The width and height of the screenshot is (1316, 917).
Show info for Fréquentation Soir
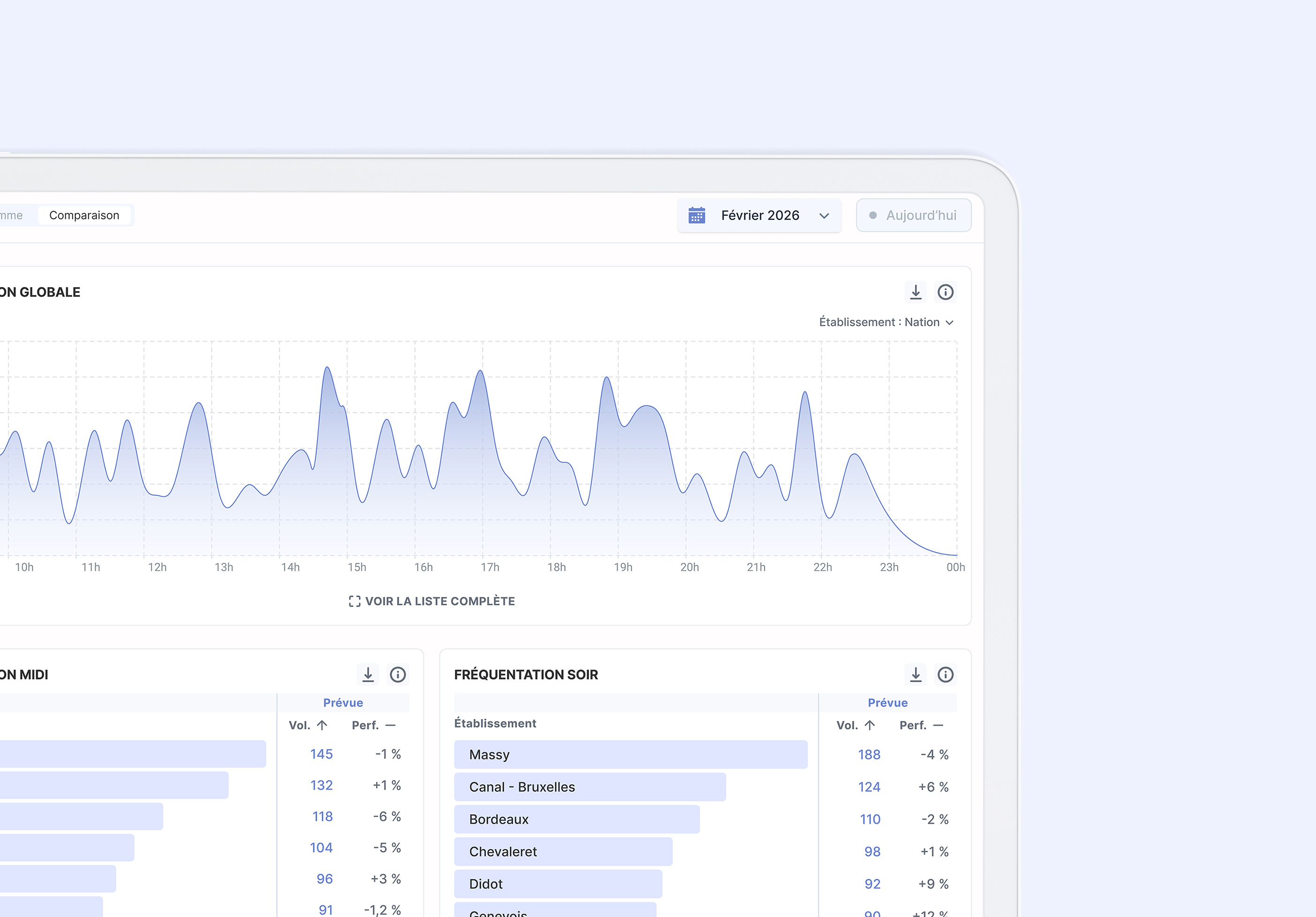[945, 675]
